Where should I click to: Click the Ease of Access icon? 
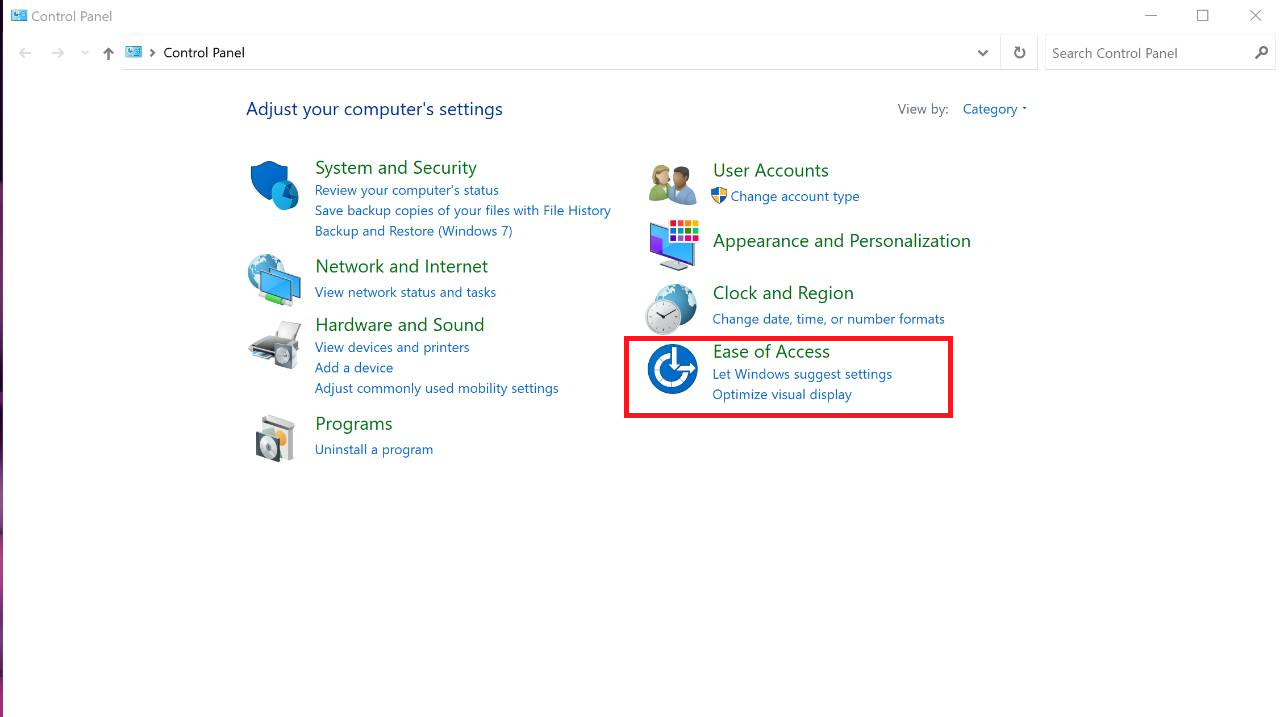(x=672, y=369)
